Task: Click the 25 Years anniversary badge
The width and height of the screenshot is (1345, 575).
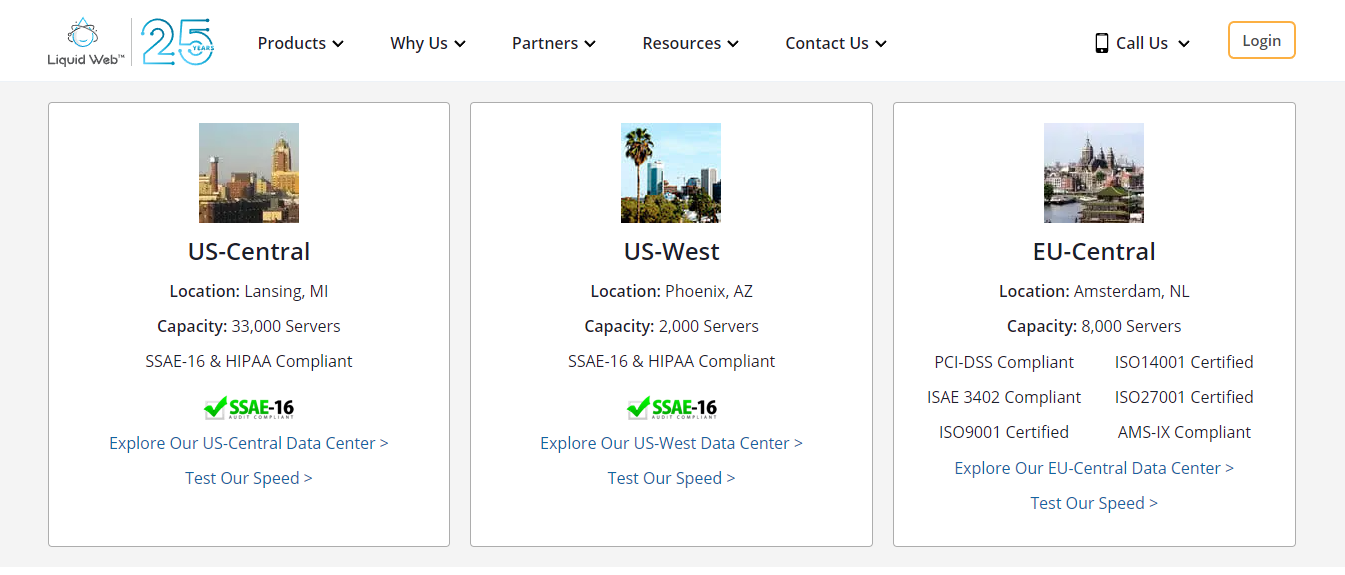Action: [x=177, y=42]
